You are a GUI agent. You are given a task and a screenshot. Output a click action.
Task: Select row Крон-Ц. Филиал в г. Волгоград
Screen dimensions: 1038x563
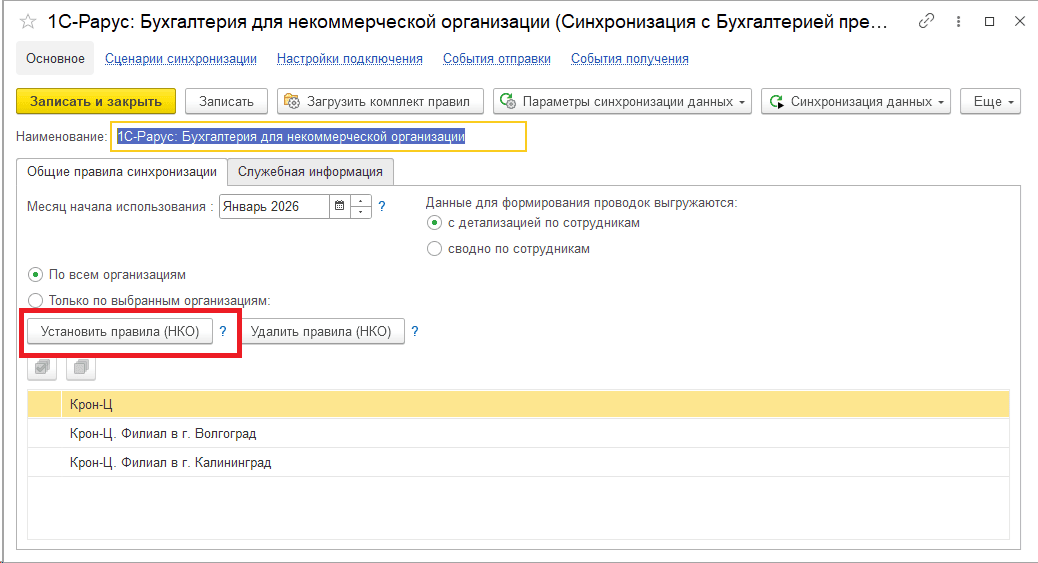518,433
